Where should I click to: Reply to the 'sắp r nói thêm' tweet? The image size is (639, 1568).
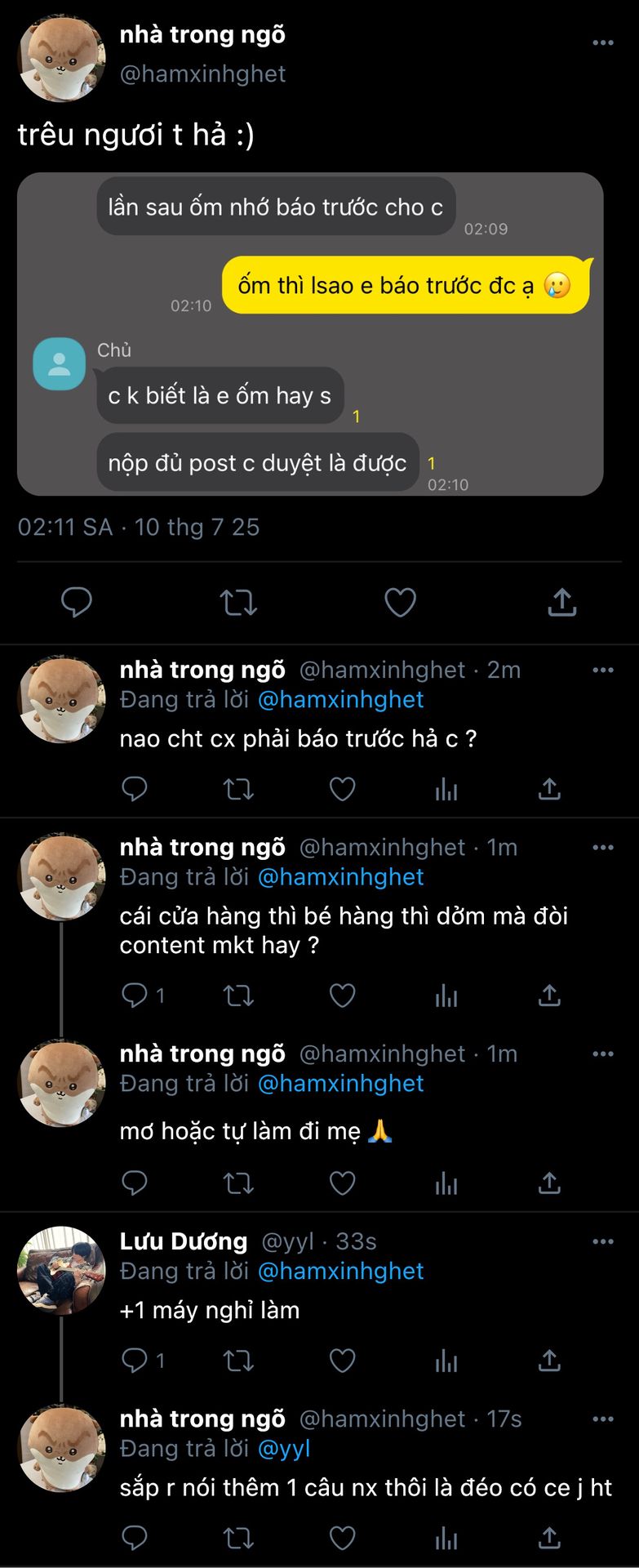[135, 1539]
